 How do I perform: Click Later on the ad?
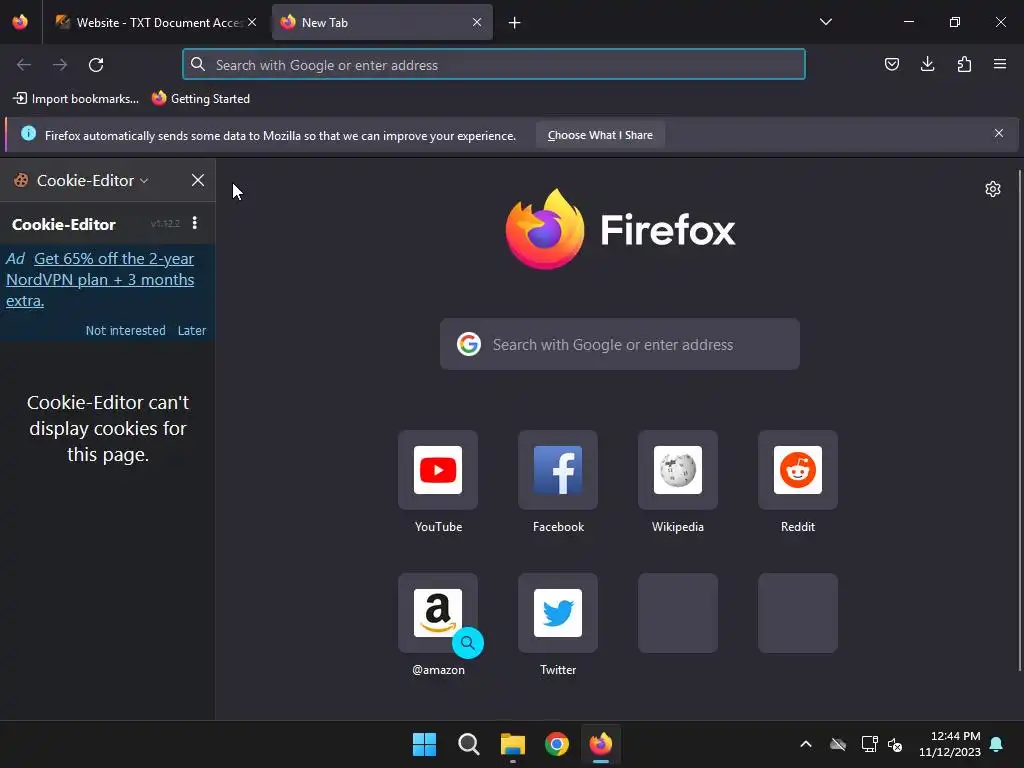click(x=191, y=330)
